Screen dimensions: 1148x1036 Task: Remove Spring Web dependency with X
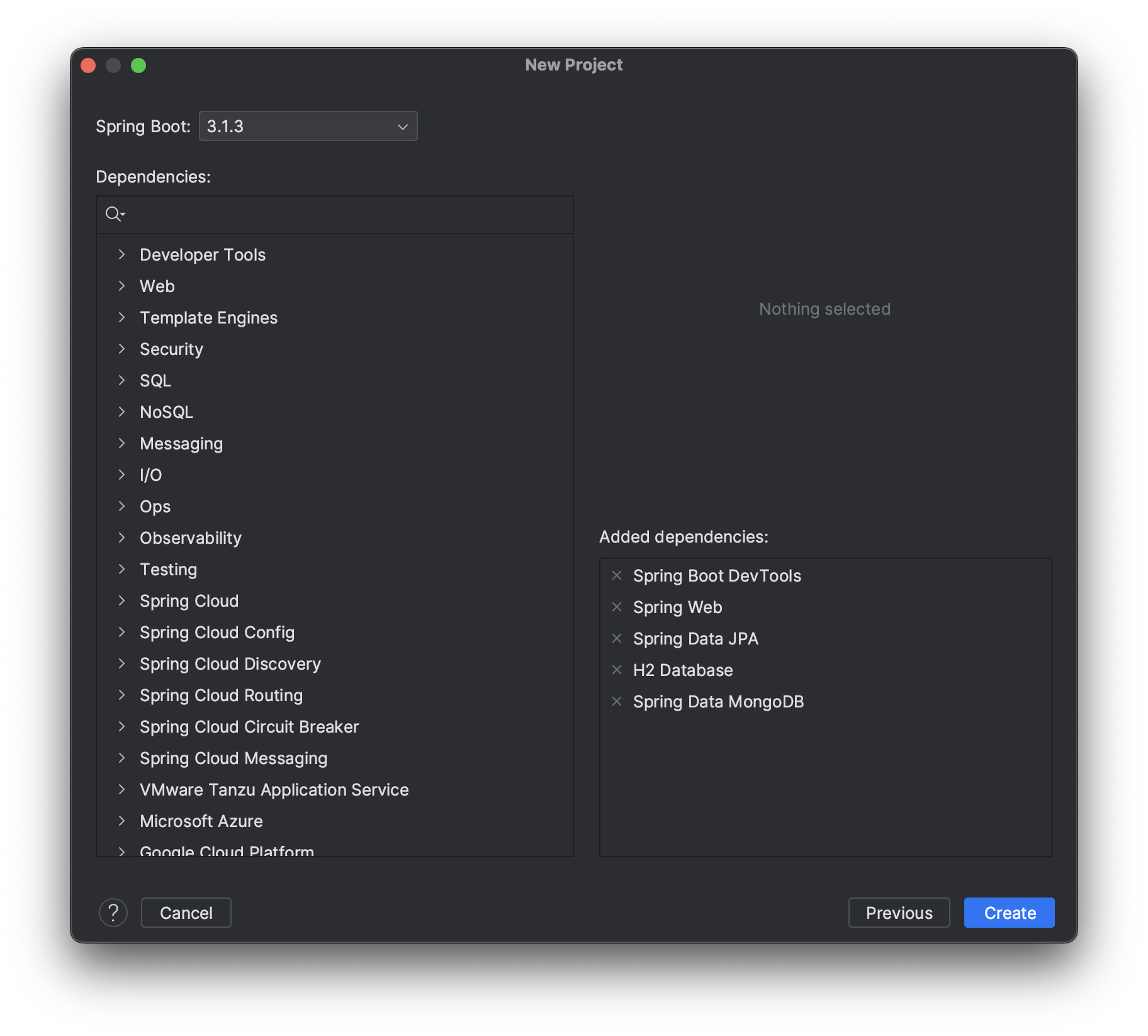(x=617, y=607)
